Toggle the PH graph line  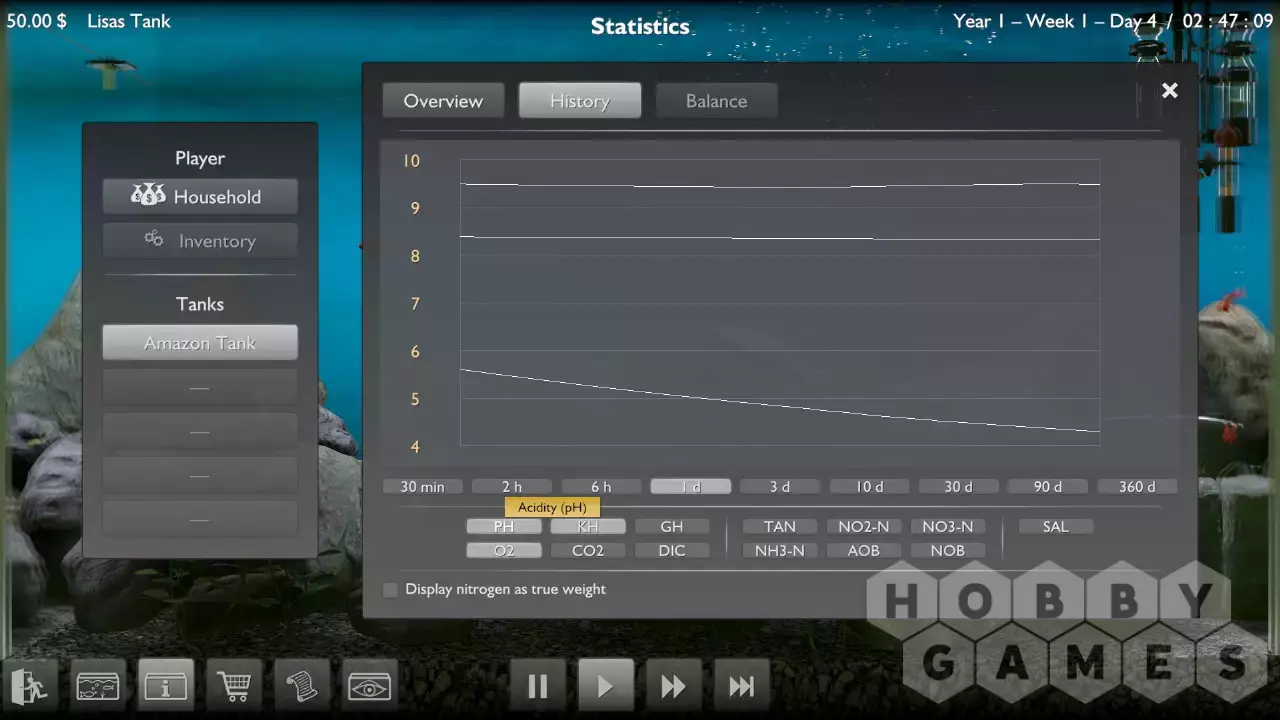504,527
